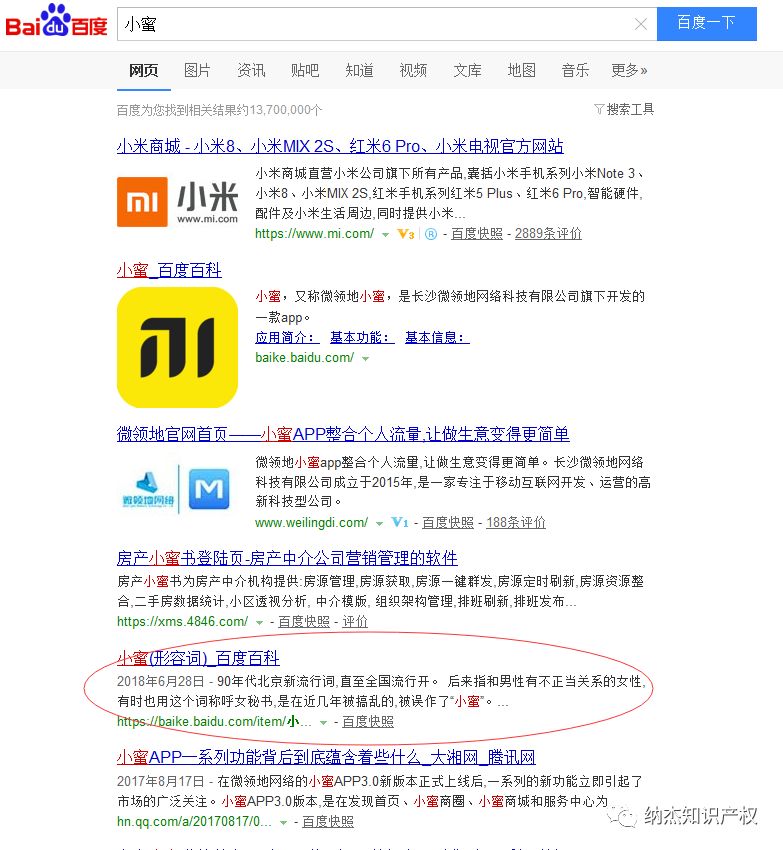The image size is (783, 850).
Task: Click the yellow 小蜜 app logo thumbnail
Action: pos(177,347)
